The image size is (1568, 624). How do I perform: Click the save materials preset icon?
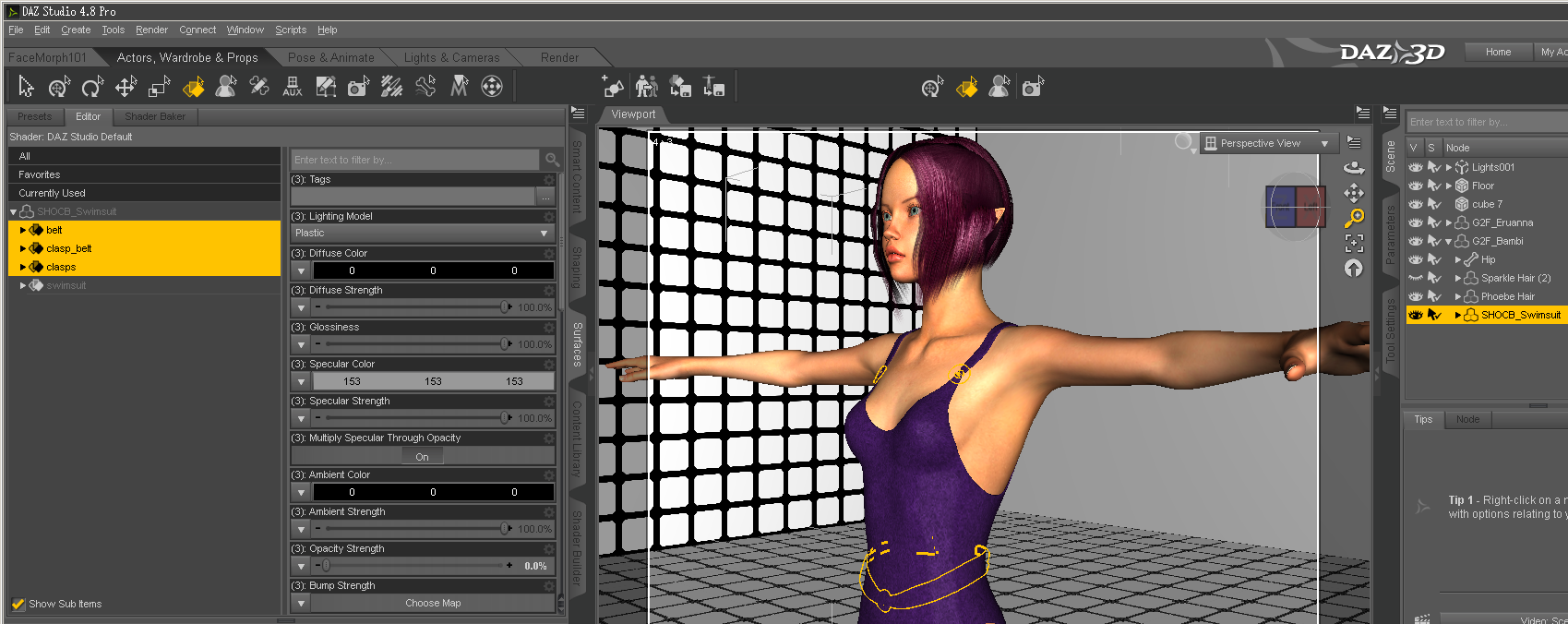[680, 87]
